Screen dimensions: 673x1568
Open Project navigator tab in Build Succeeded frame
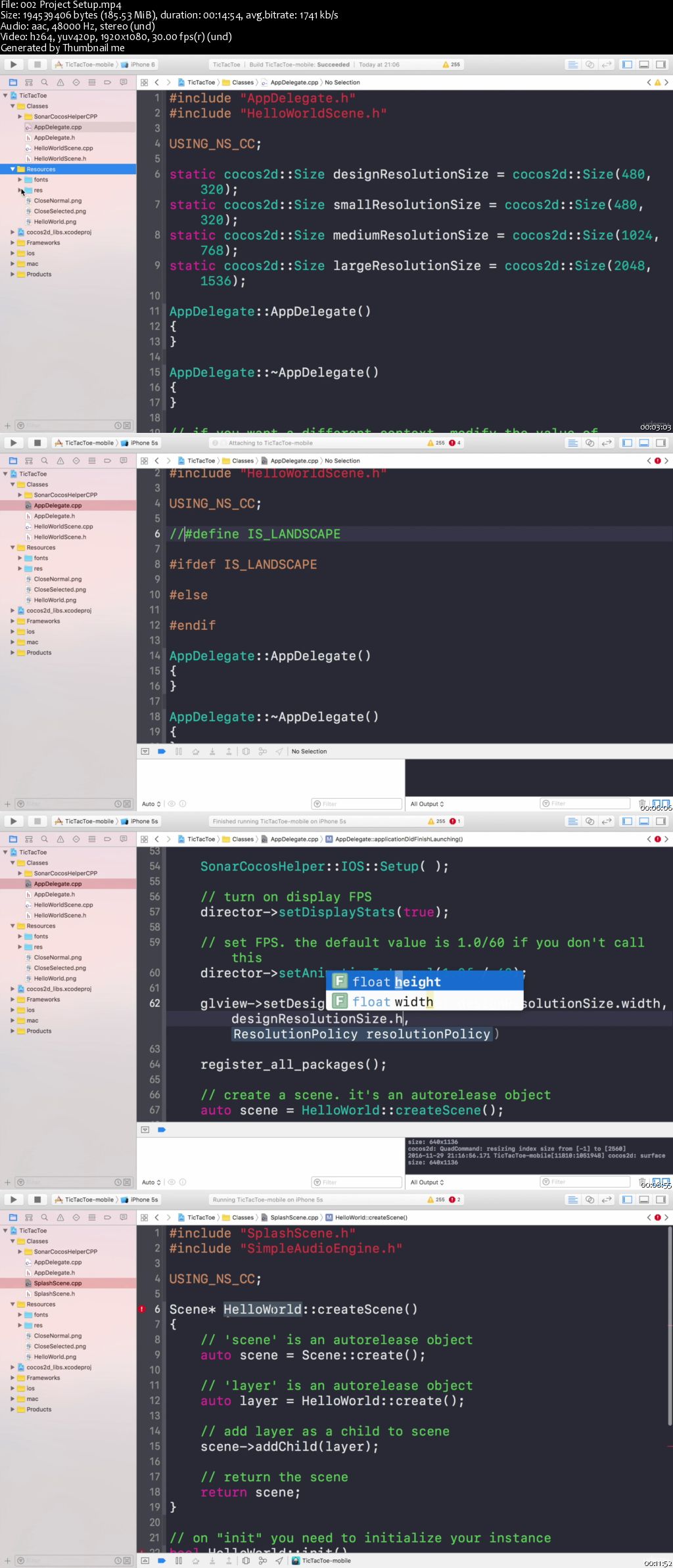point(12,82)
